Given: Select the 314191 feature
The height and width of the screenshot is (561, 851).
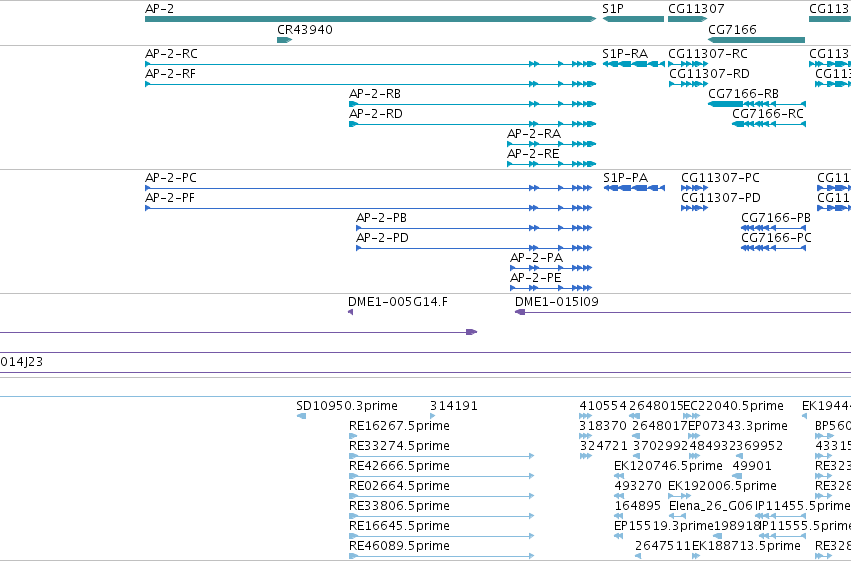Looking at the screenshot, I should [x=433, y=416].
